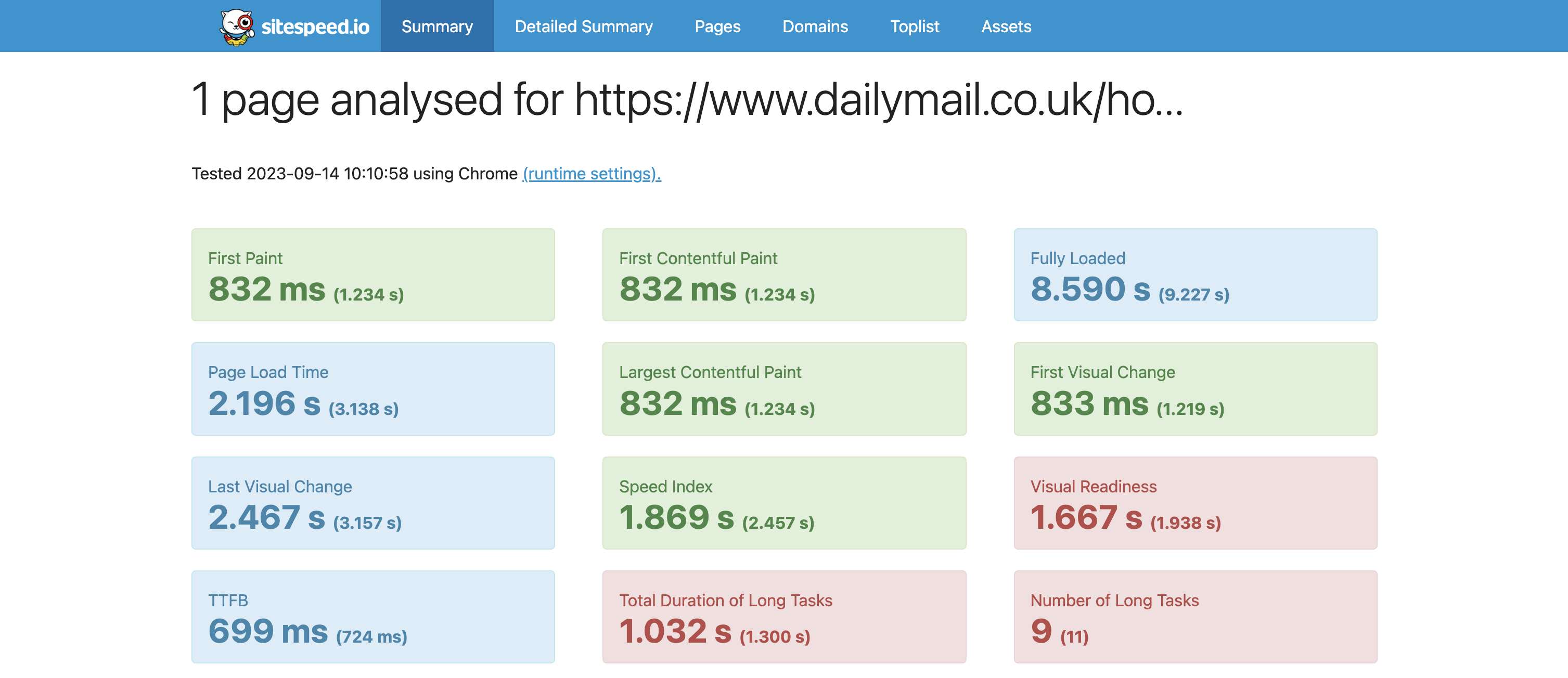Click the Visual Readiness red card
Image resolution: width=1568 pixels, height=678 pixels.
(1194, 503)
